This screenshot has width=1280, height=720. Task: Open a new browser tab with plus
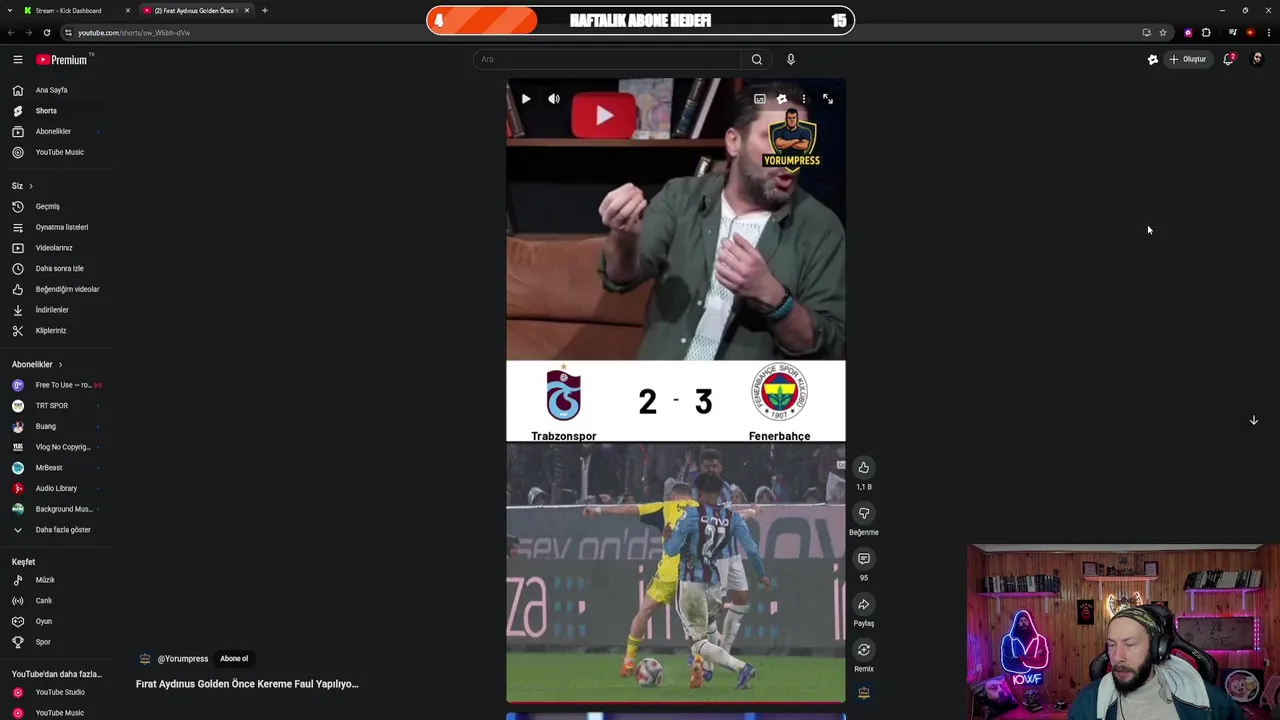(265, 10)
